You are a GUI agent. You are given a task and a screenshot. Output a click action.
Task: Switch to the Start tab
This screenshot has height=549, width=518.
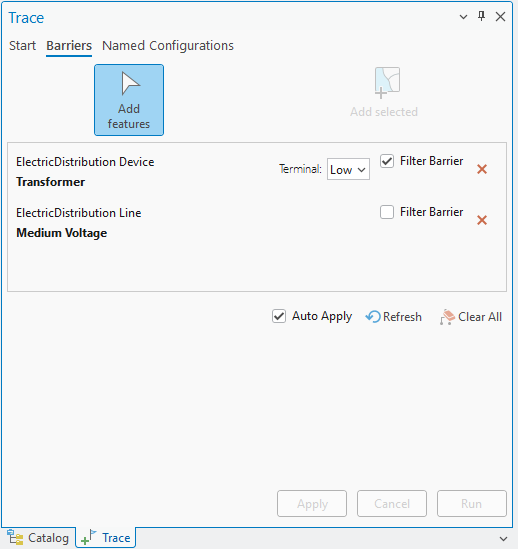click(x=22, y=46)
